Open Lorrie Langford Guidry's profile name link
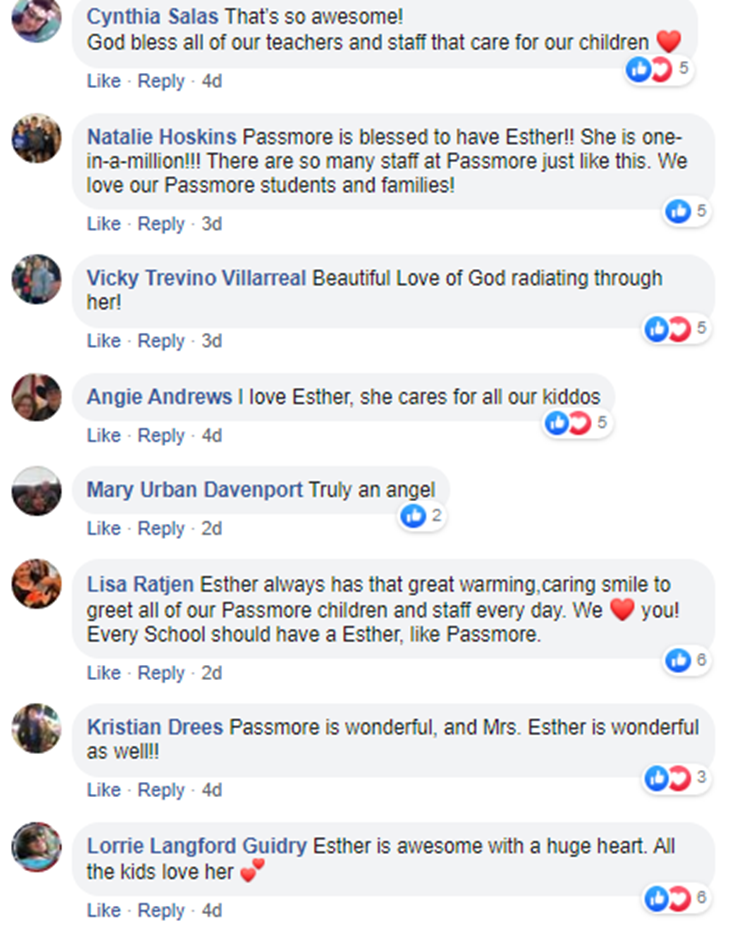Image resolution: width=750 pixels, height=931 pixels. 197,846
